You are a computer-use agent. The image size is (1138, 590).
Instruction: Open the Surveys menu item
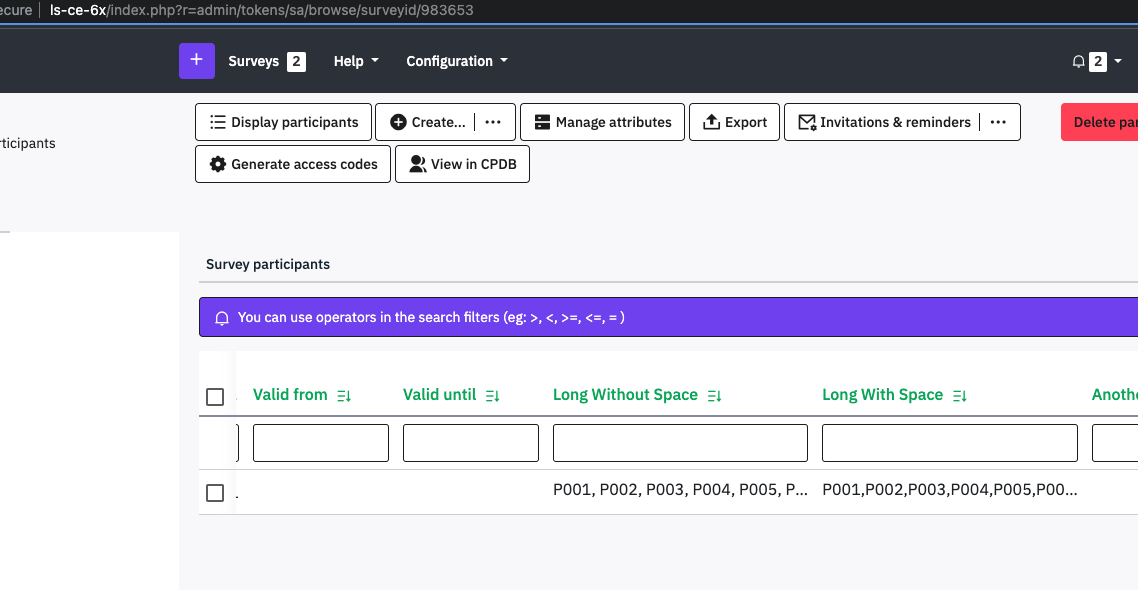[x=266, y=61]
